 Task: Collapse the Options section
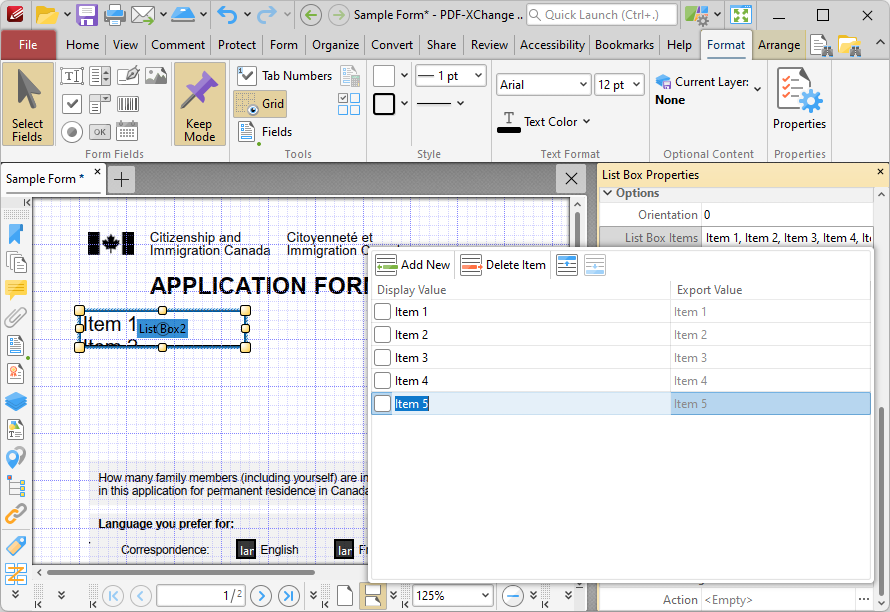608,193
